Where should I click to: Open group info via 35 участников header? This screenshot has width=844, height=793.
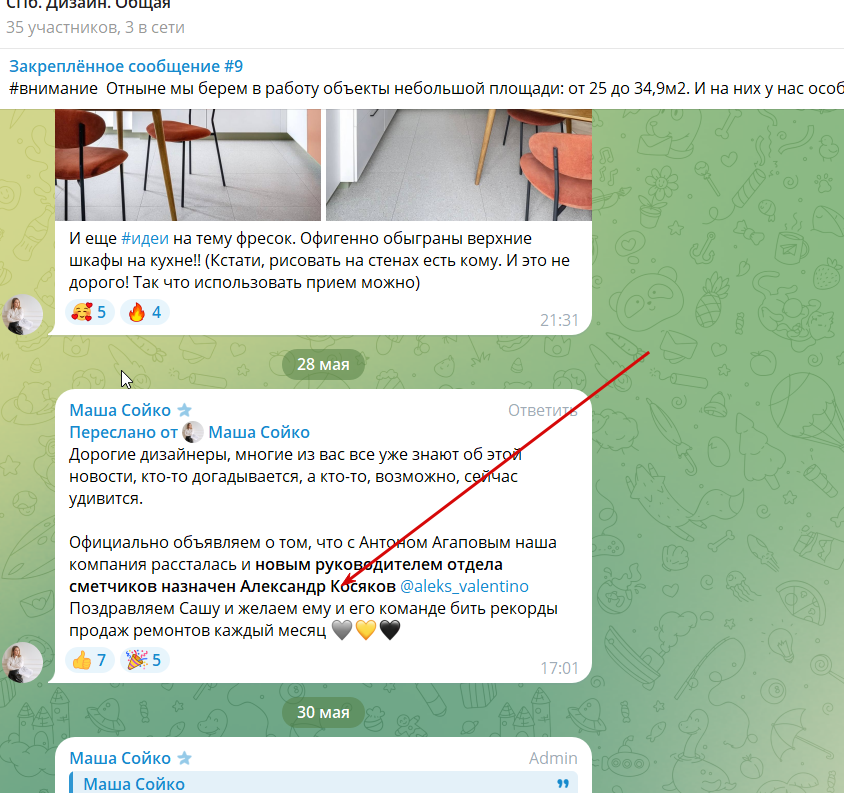pos(95,27)
